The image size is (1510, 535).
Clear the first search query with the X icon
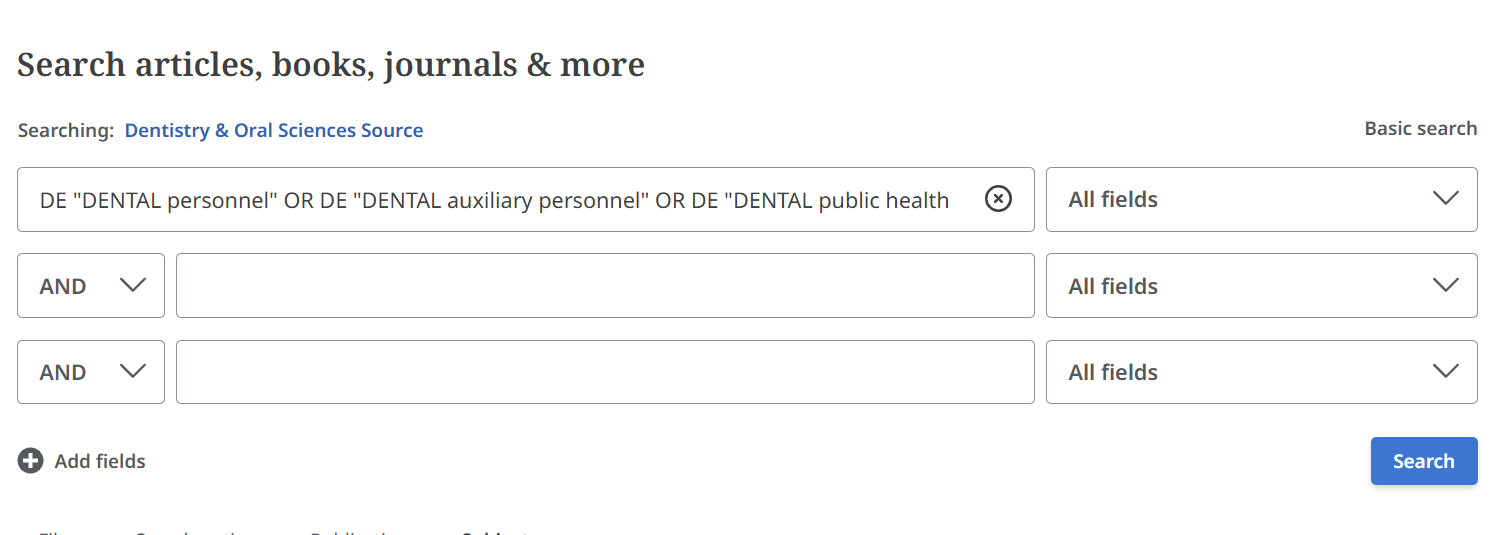click(x=998, y=199)
